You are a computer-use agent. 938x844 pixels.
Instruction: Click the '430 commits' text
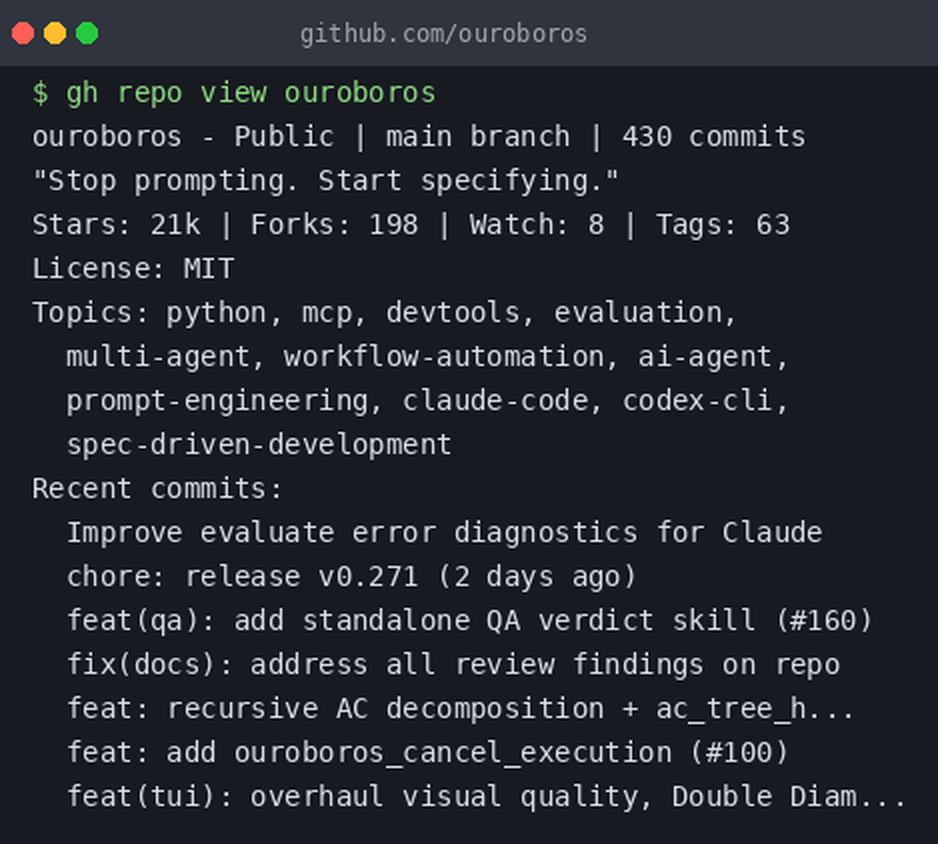[x=714, y=136]
